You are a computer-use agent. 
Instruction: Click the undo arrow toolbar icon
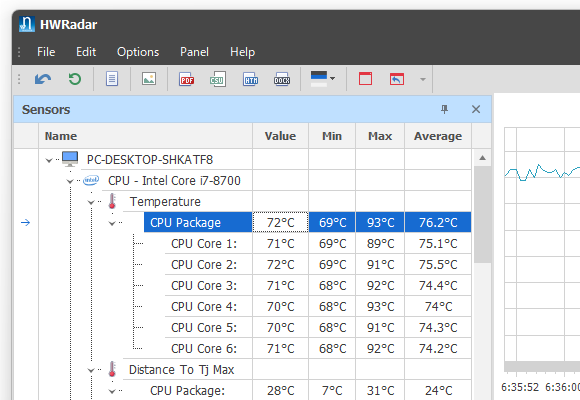43,79
